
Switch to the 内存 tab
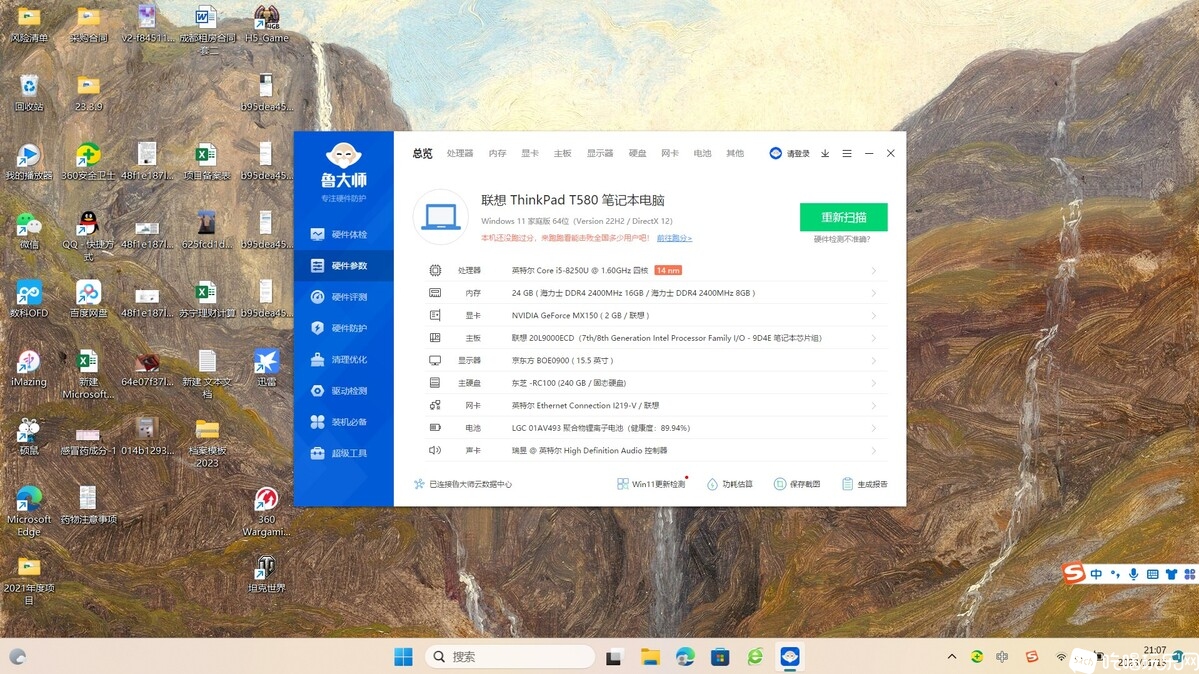point(497,154)
